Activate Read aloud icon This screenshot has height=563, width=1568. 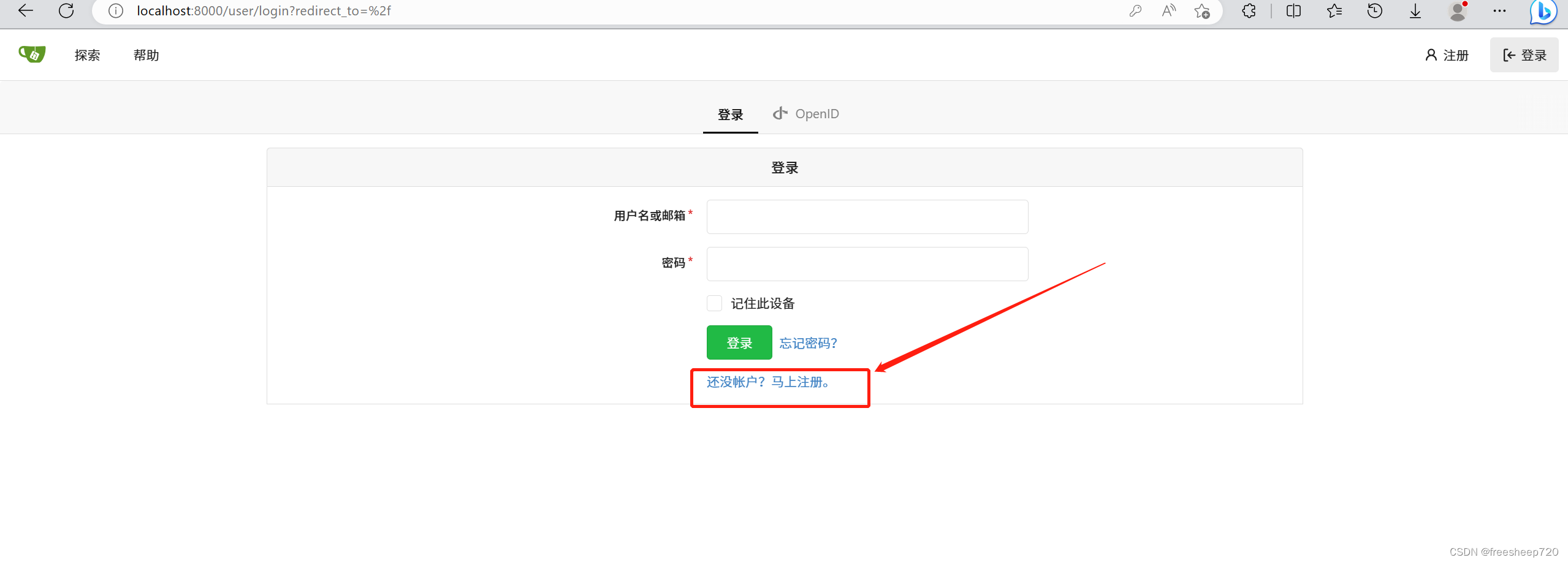[x=1169, y=11]
